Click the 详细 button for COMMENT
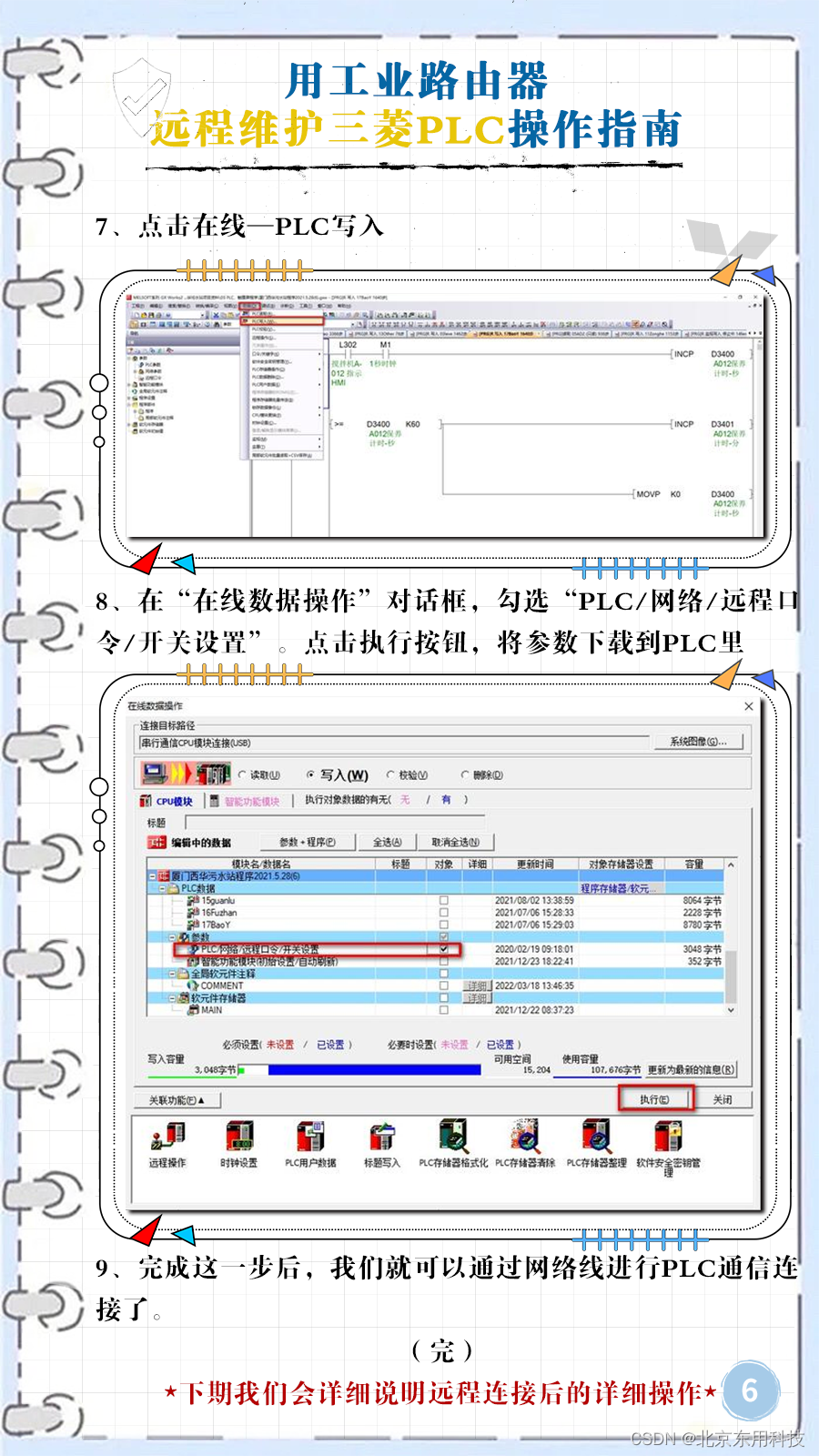This screenshot has width=819, height=1456. pyautogui.click(x=477, y=986)
